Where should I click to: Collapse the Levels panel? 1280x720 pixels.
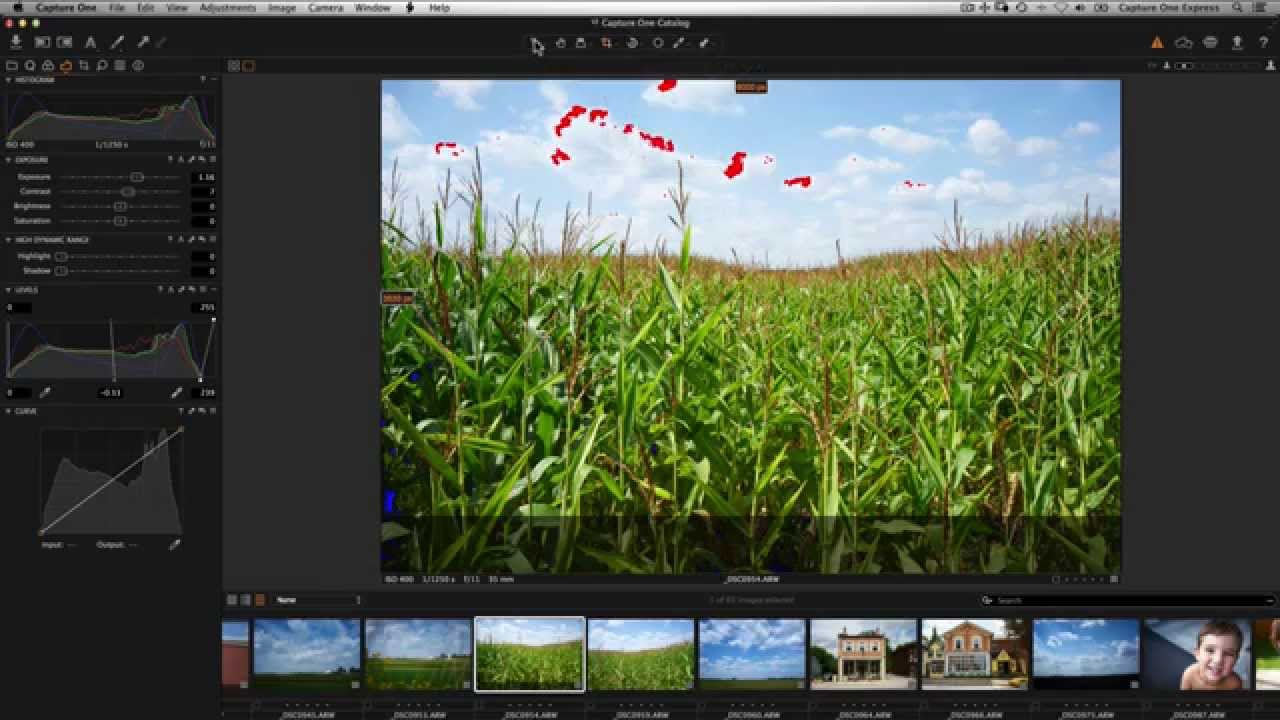tap(9, 290)
